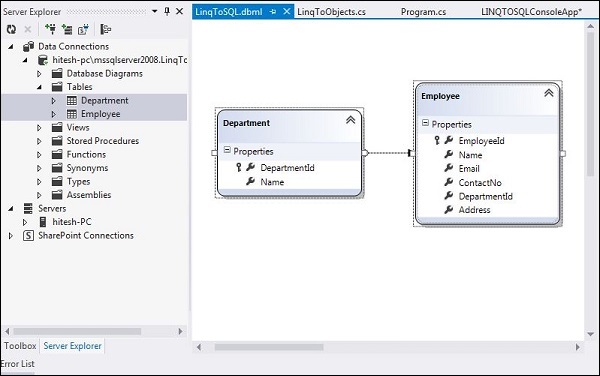This screenshot has width=600, height=376.
Task: Select Synonyms in the tree
Action: [x=87, y=168]
